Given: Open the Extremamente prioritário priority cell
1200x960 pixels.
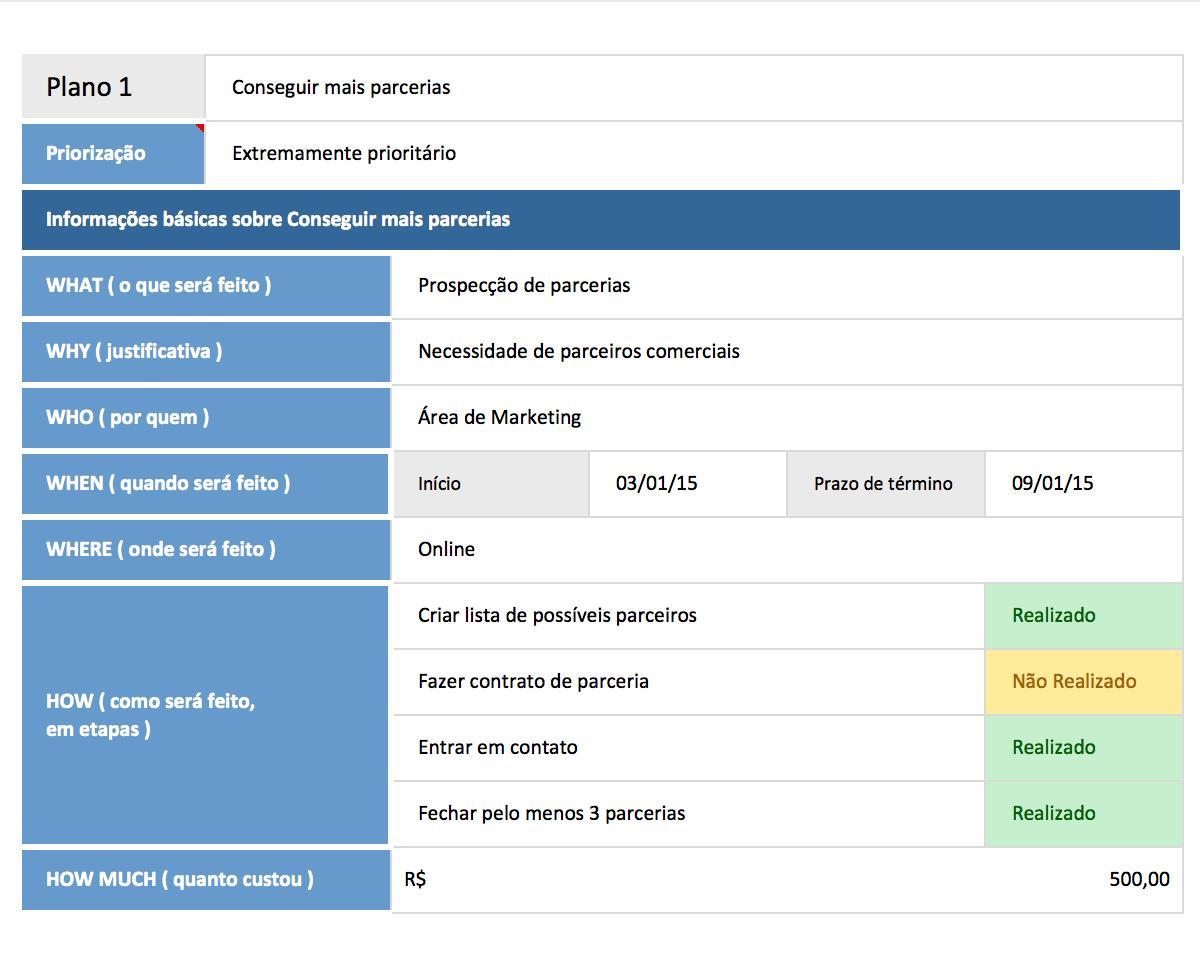Looking at the screenshot, I should click(693, 153).
